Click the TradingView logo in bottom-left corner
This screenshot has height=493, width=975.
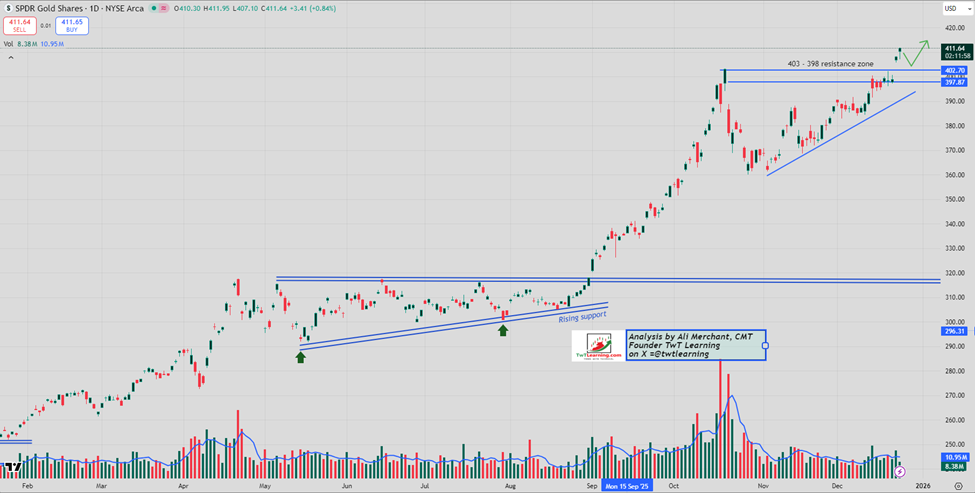pos(12,466)
